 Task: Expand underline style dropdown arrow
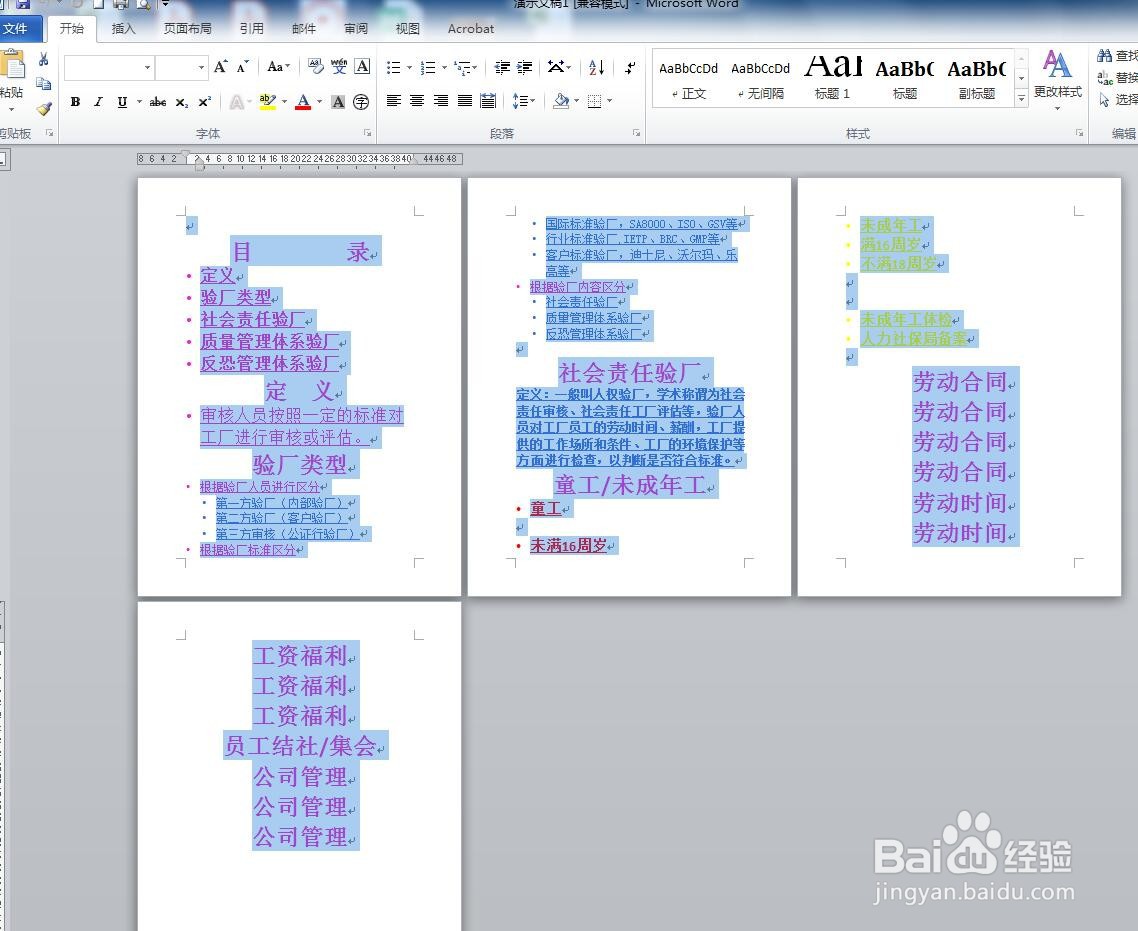pyautogui.click(x=139, y=102)
